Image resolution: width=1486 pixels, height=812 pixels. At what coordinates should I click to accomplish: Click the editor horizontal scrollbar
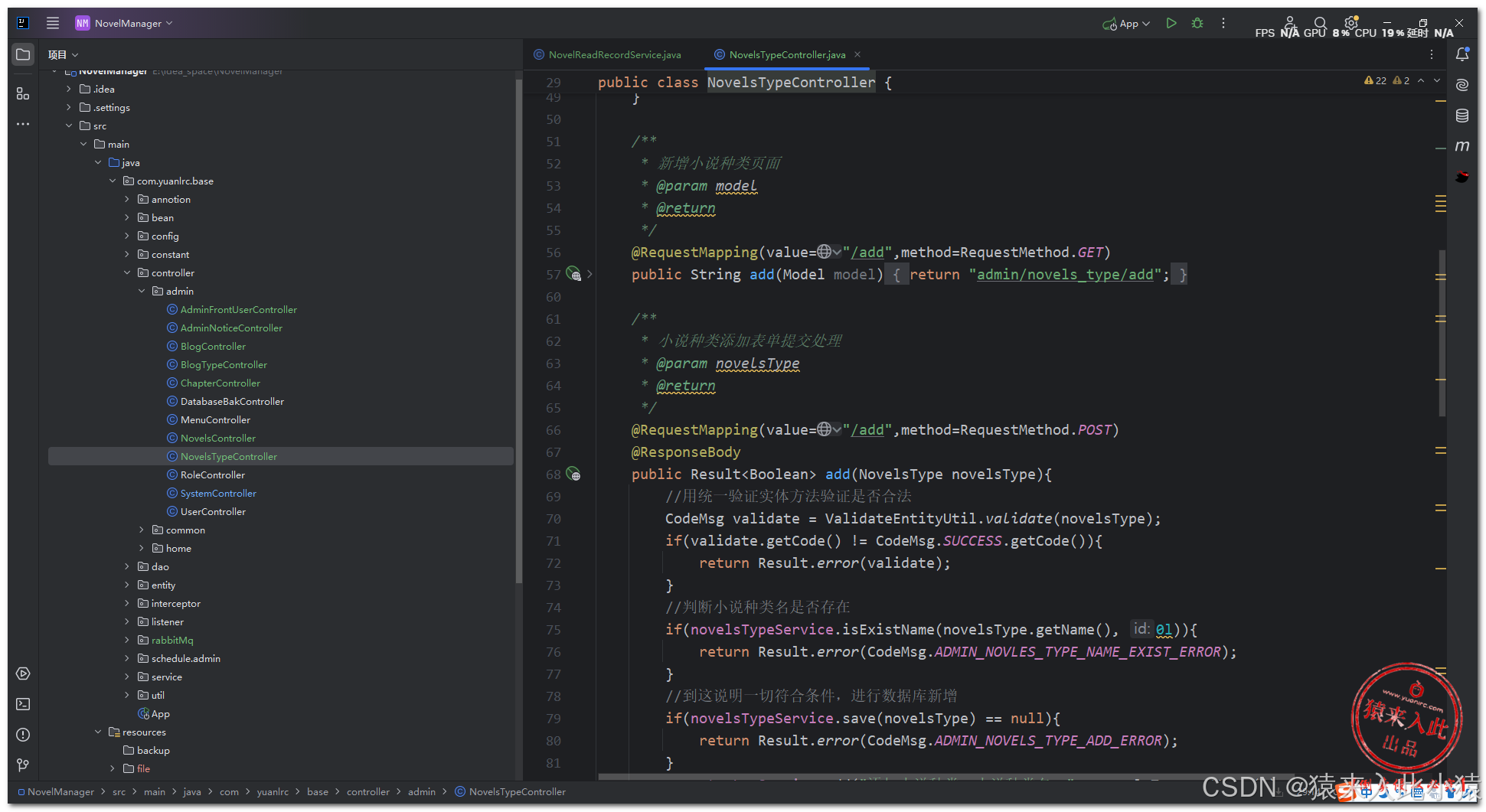[945, 777]
